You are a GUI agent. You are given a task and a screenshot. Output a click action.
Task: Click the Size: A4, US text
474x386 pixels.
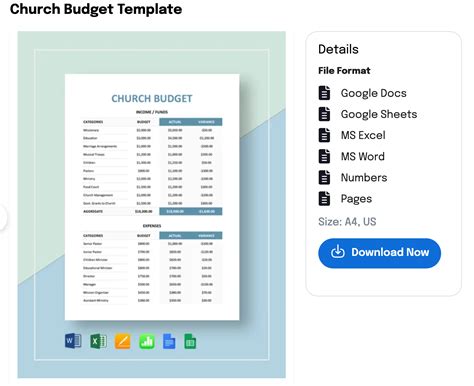coord(347,222)
